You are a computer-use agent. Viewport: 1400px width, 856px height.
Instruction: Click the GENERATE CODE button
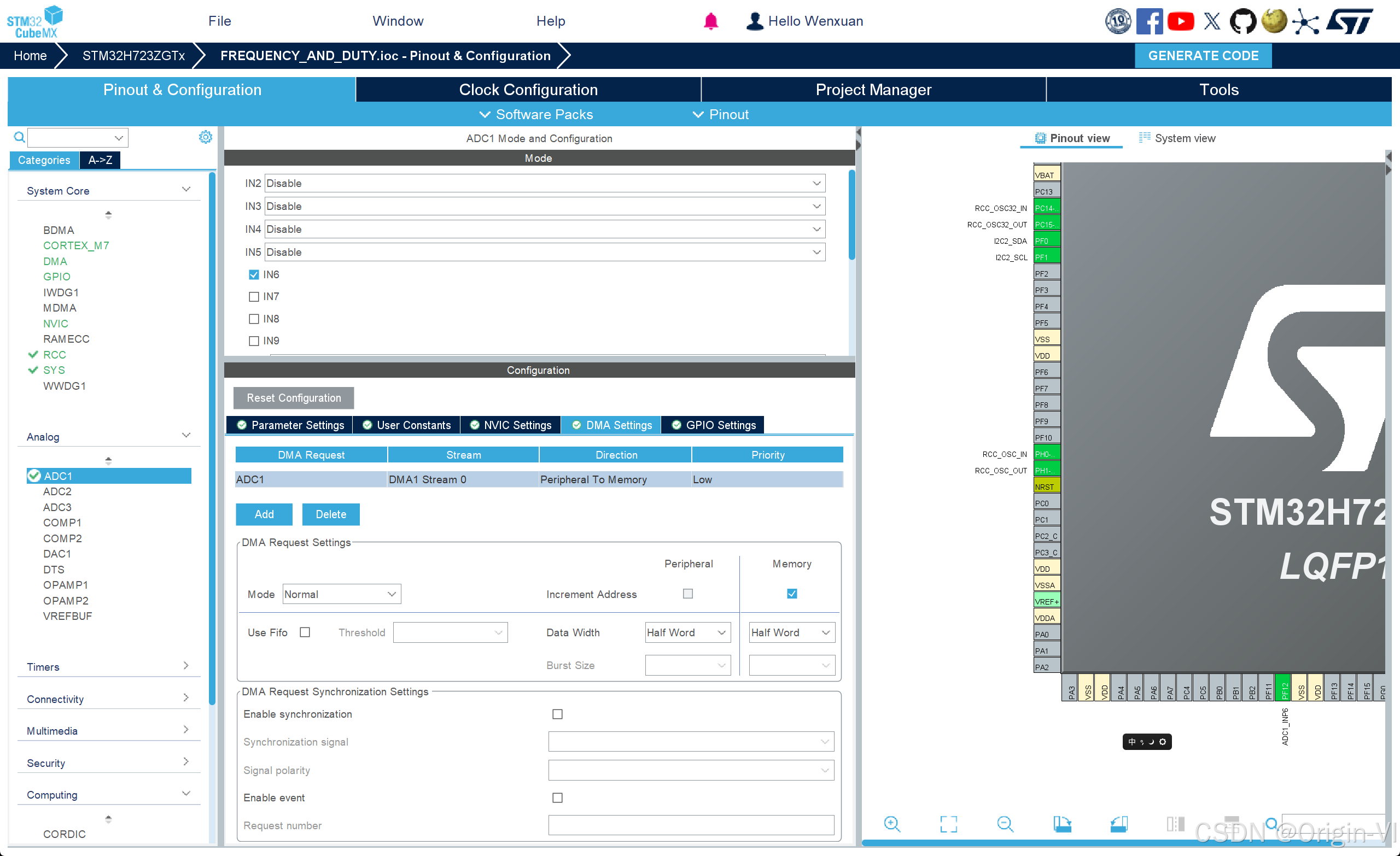(1202, 56)
